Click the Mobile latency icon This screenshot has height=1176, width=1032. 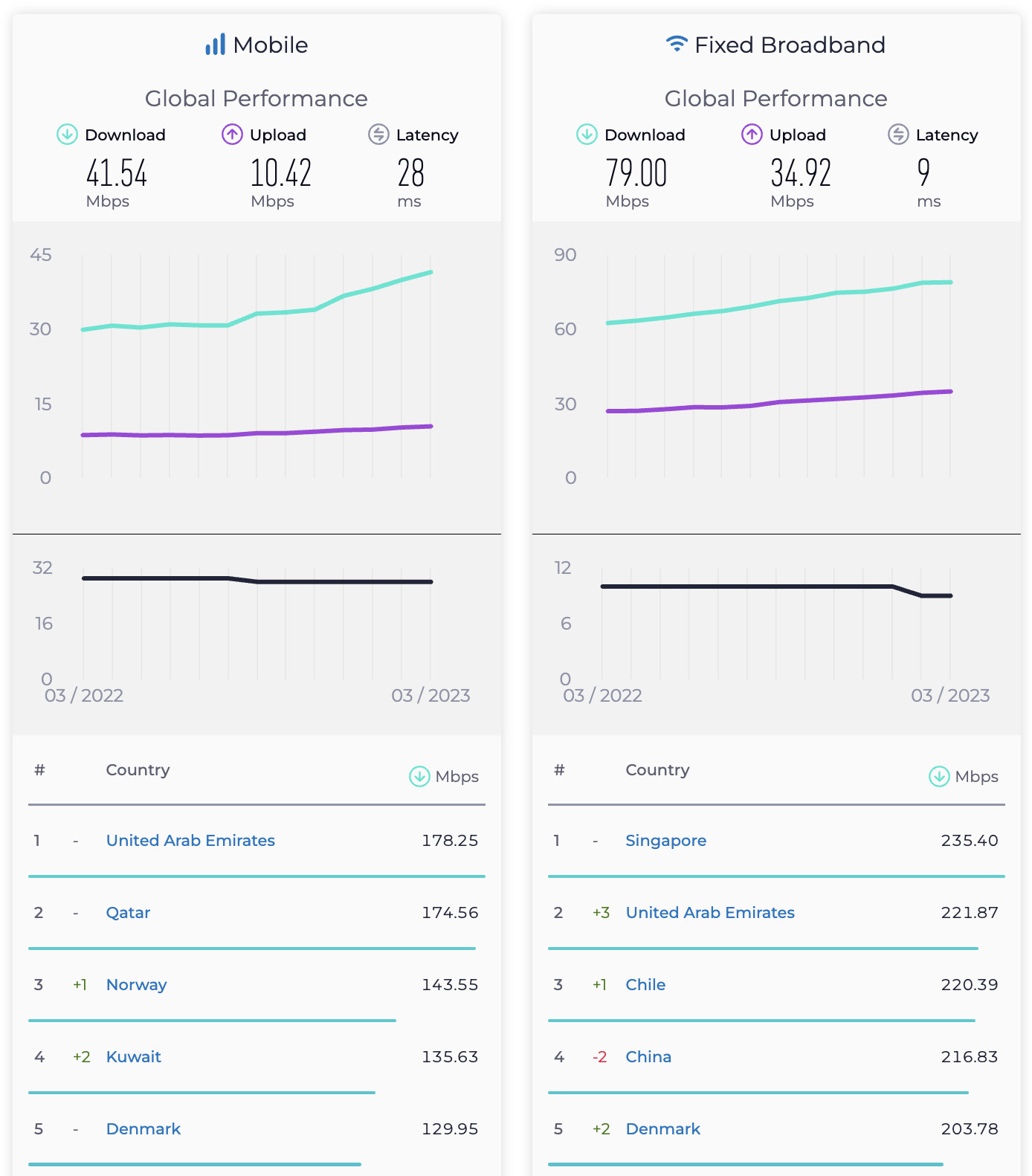(378, 135)
